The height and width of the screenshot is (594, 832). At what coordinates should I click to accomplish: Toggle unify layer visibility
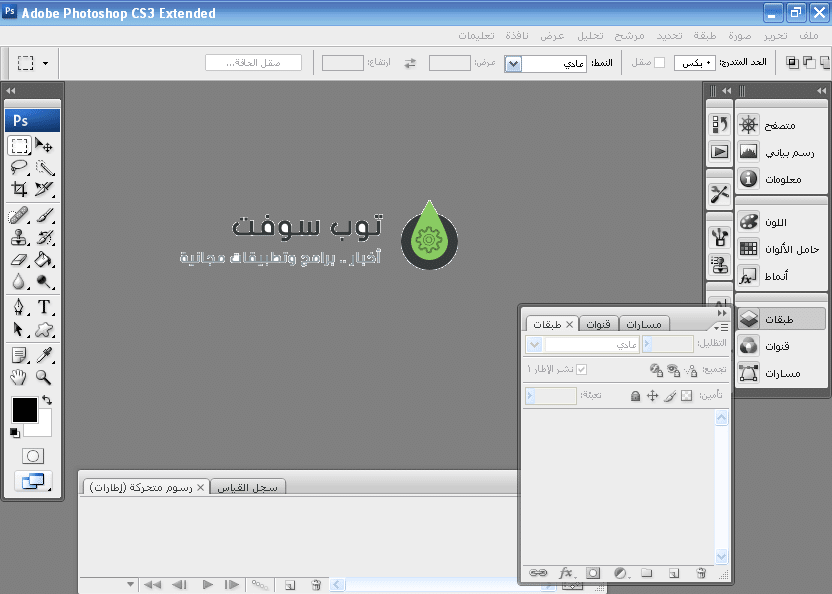[673, 370]
